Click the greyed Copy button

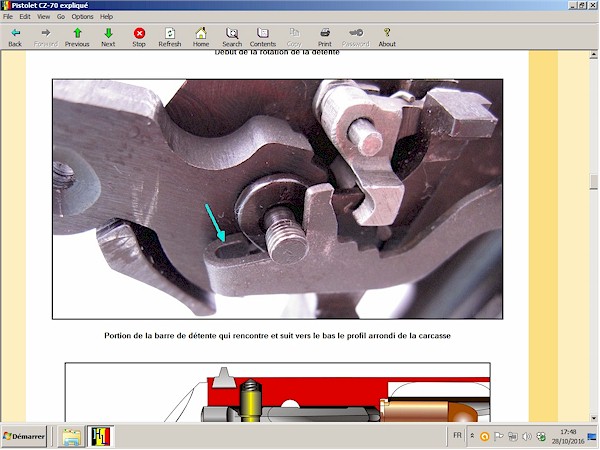coord(294,37)
